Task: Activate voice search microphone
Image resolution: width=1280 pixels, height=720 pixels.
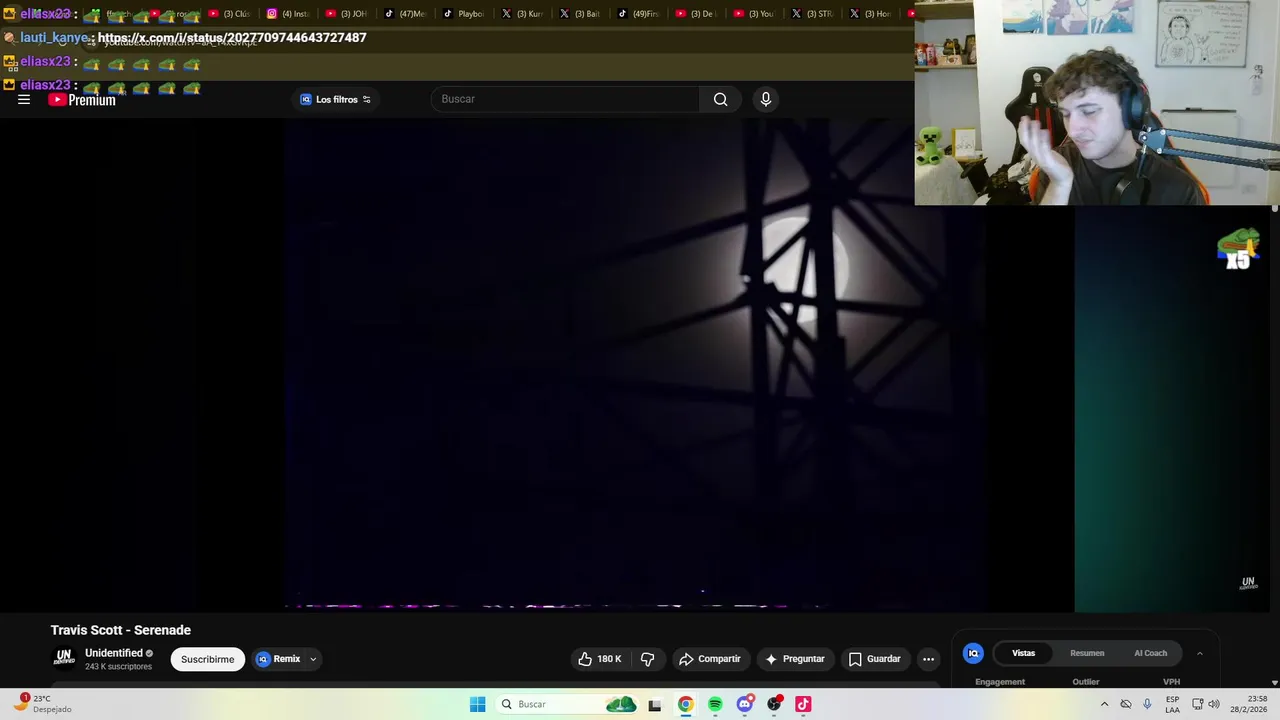Action: (766, 99)
